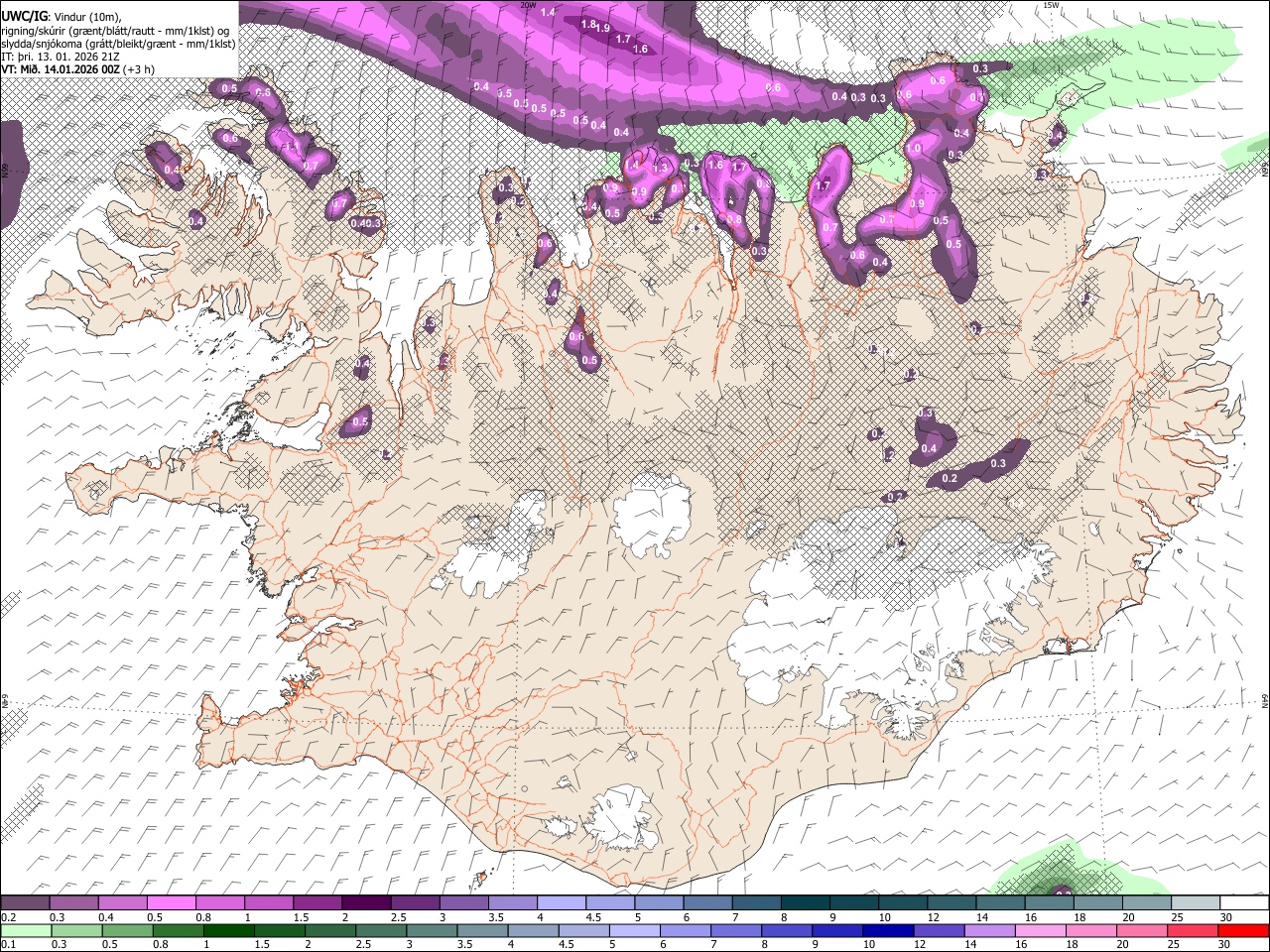Click the 1.9 precipitation value on the map
The height and width of the screenshot is (952, 1270).
603,28
